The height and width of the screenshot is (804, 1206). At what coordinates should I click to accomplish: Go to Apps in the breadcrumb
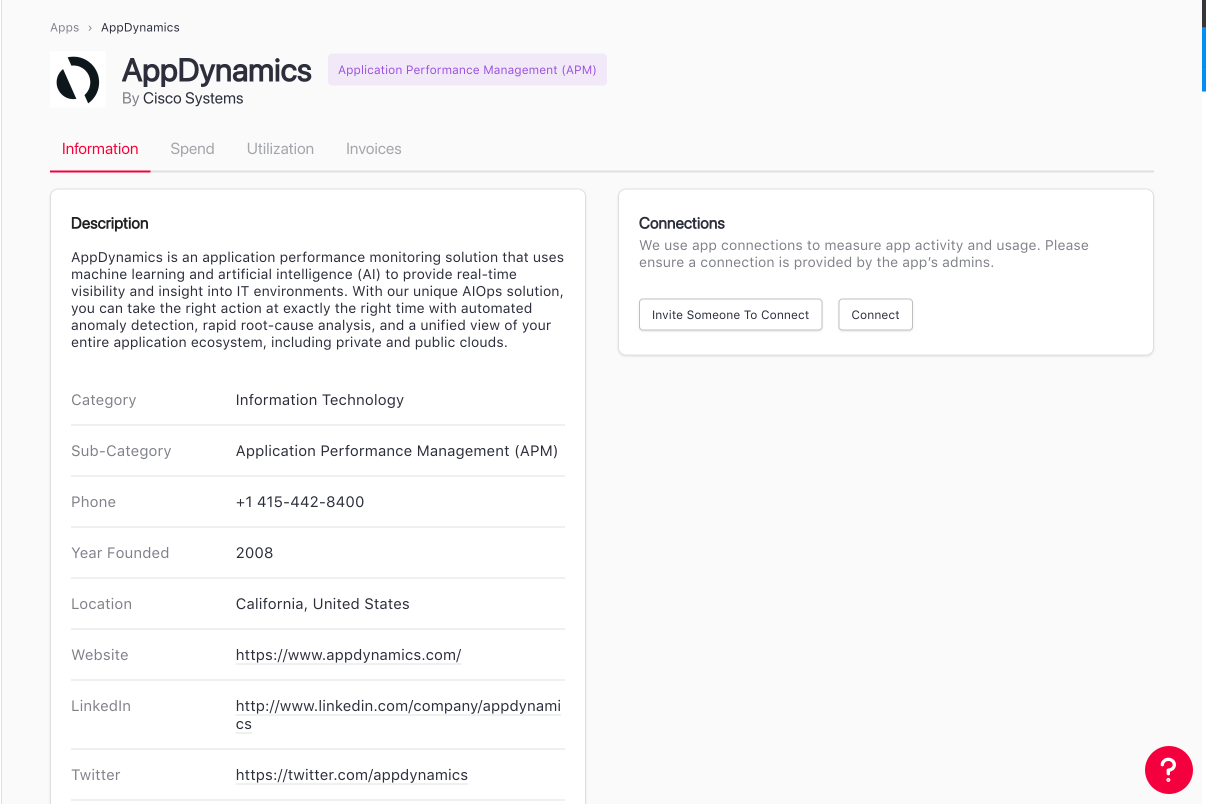pyautogui.click(x=65, y=27)
